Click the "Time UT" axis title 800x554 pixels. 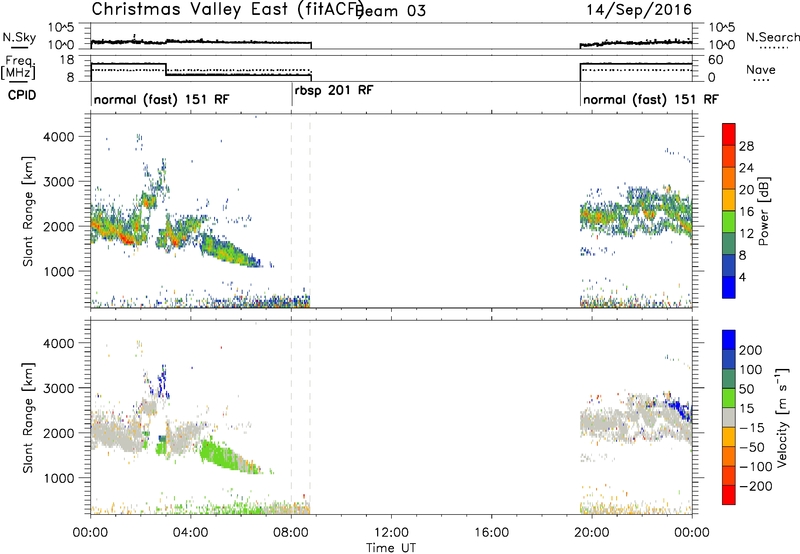tap(391, 547)
